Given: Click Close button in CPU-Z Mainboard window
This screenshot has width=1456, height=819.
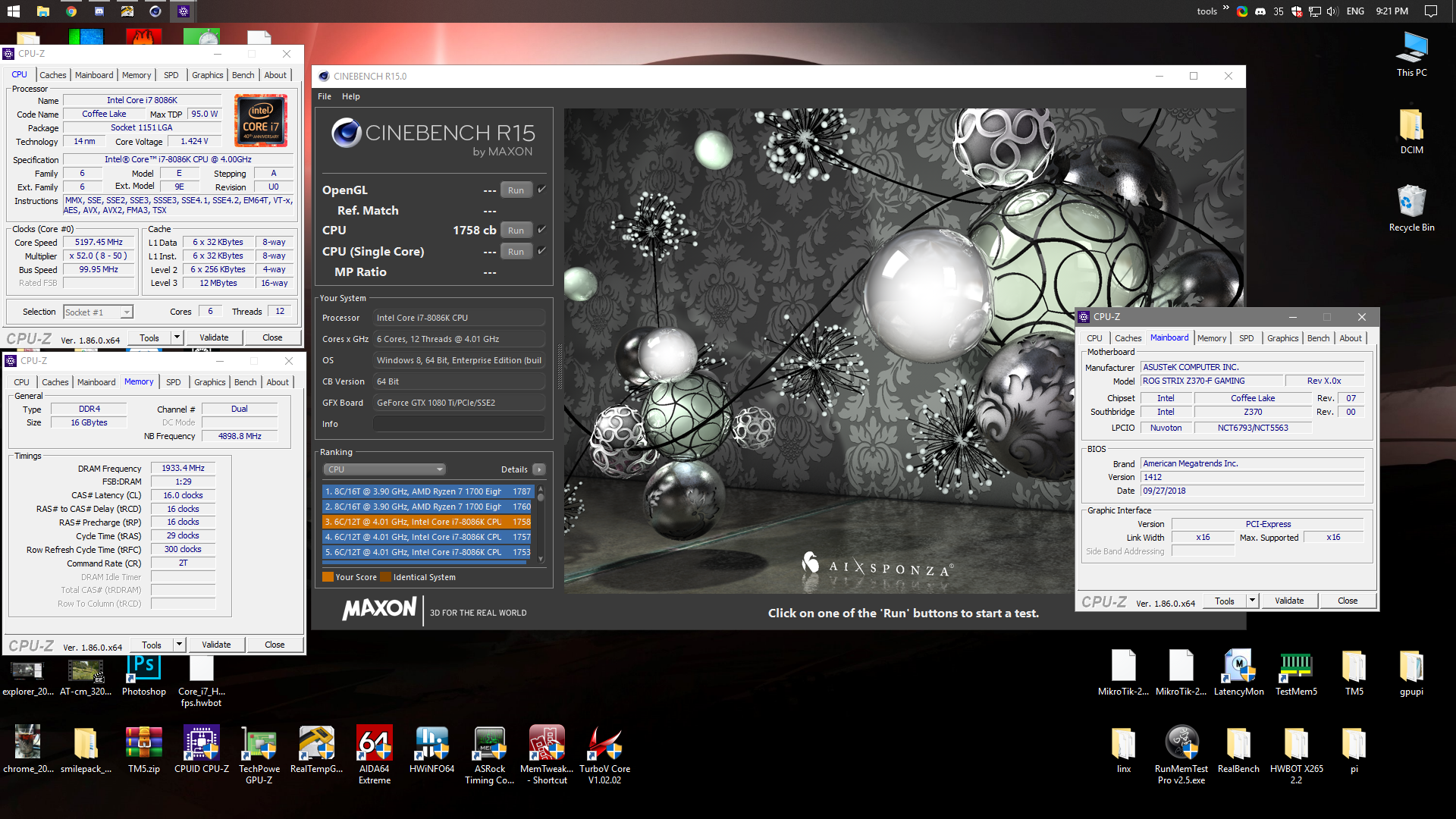Looking at the screenshot, I should point(1348,601).
